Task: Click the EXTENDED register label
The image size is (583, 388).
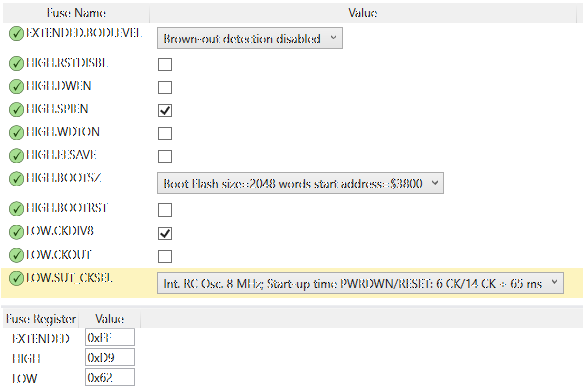Action: [x=41, y=339]
